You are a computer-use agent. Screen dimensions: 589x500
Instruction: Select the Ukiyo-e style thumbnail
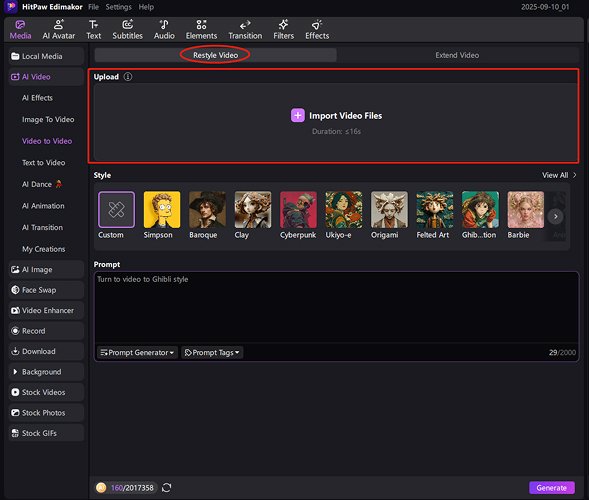[344, 210]
